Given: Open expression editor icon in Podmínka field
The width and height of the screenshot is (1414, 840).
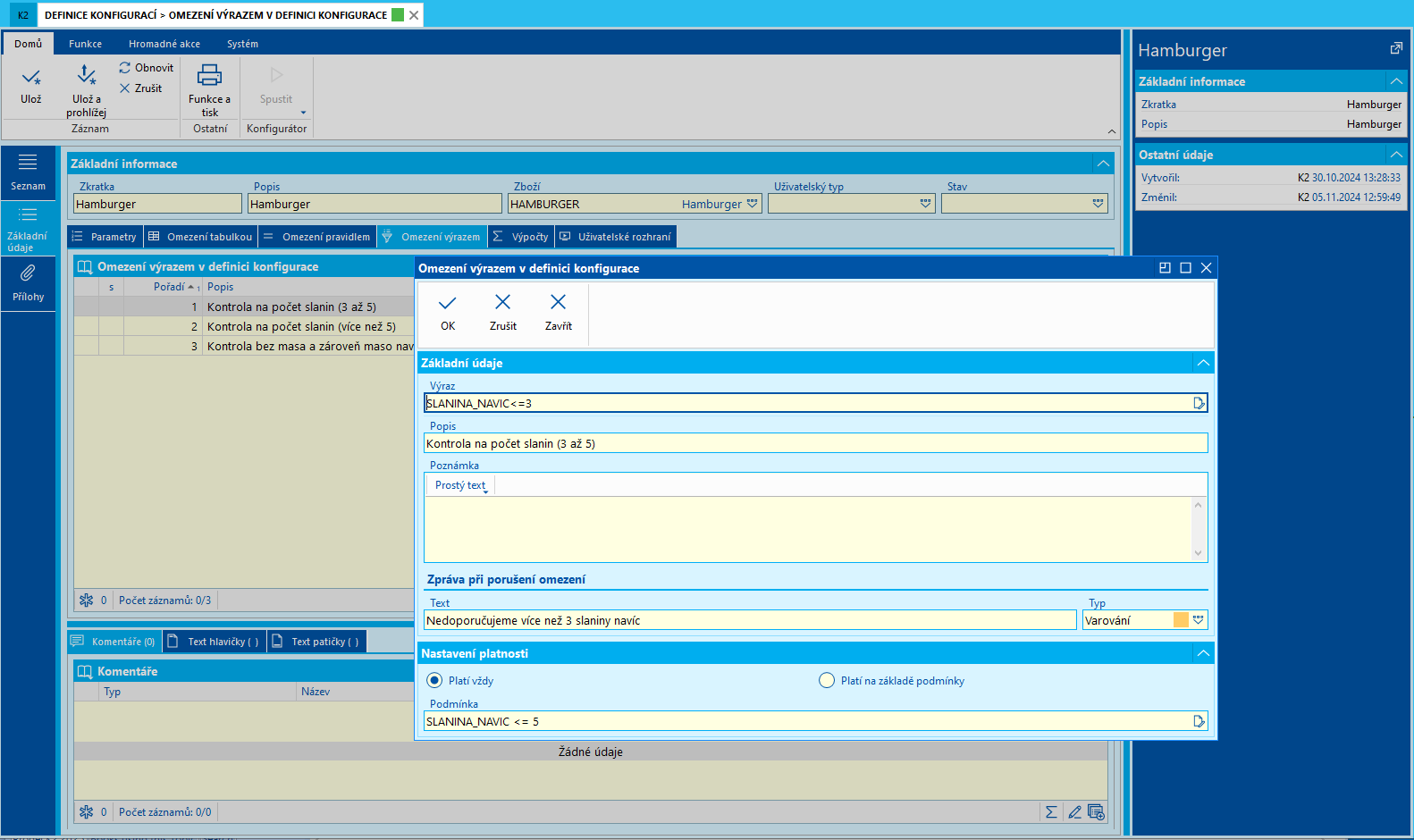Looking at the screenshot, I should (x=1199, y=721).
